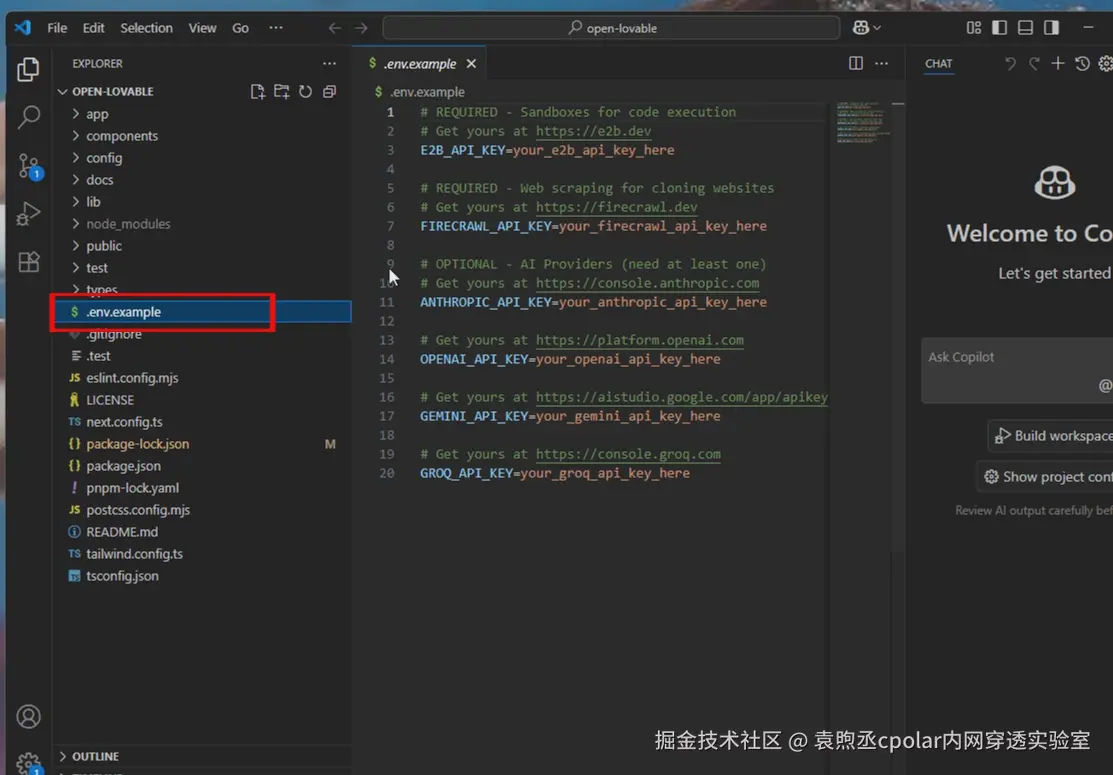Expand the components folder
The width and height of the screenshot is (1113, 775).
click(x=202, y=136)
